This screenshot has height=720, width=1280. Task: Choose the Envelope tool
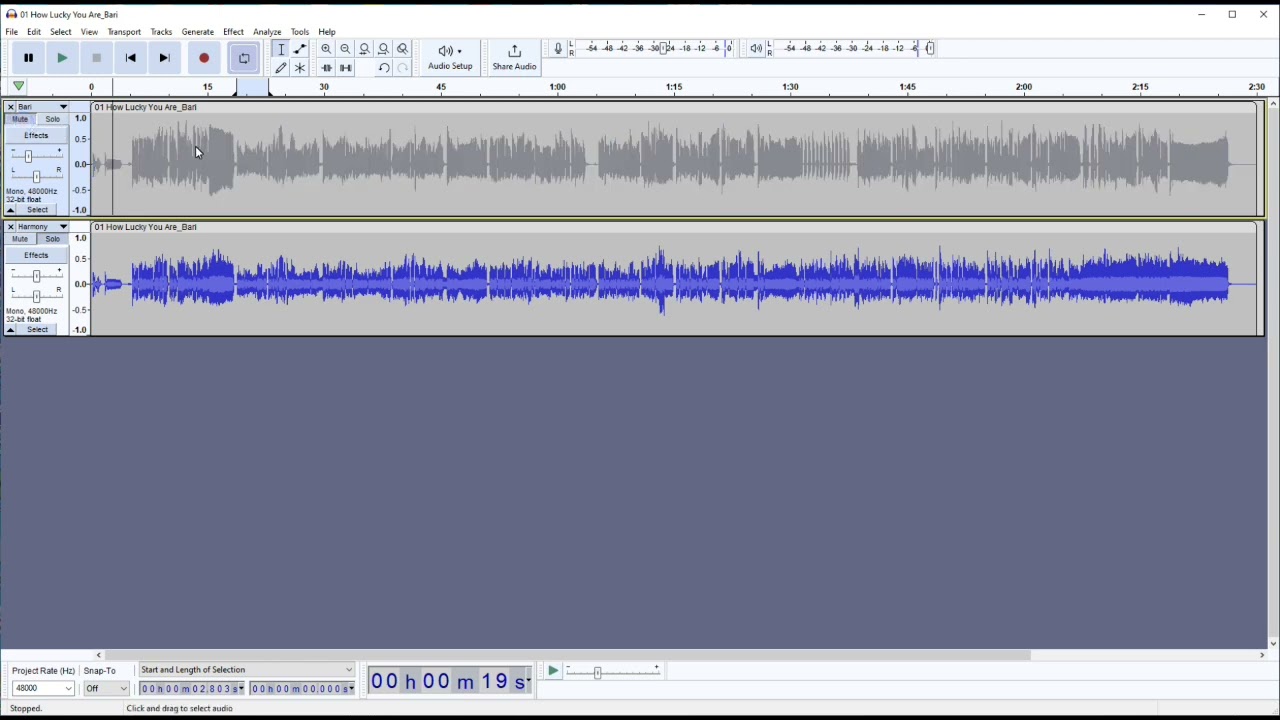tap(300, 49)
